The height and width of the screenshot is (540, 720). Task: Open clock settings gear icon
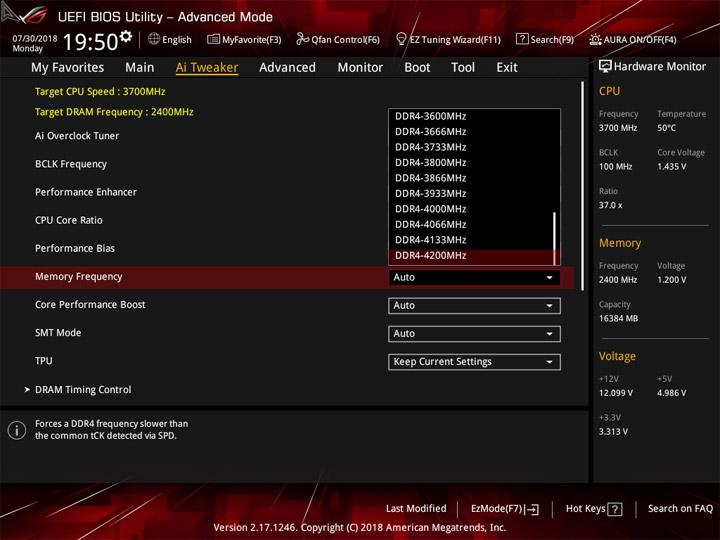[125, 36]
